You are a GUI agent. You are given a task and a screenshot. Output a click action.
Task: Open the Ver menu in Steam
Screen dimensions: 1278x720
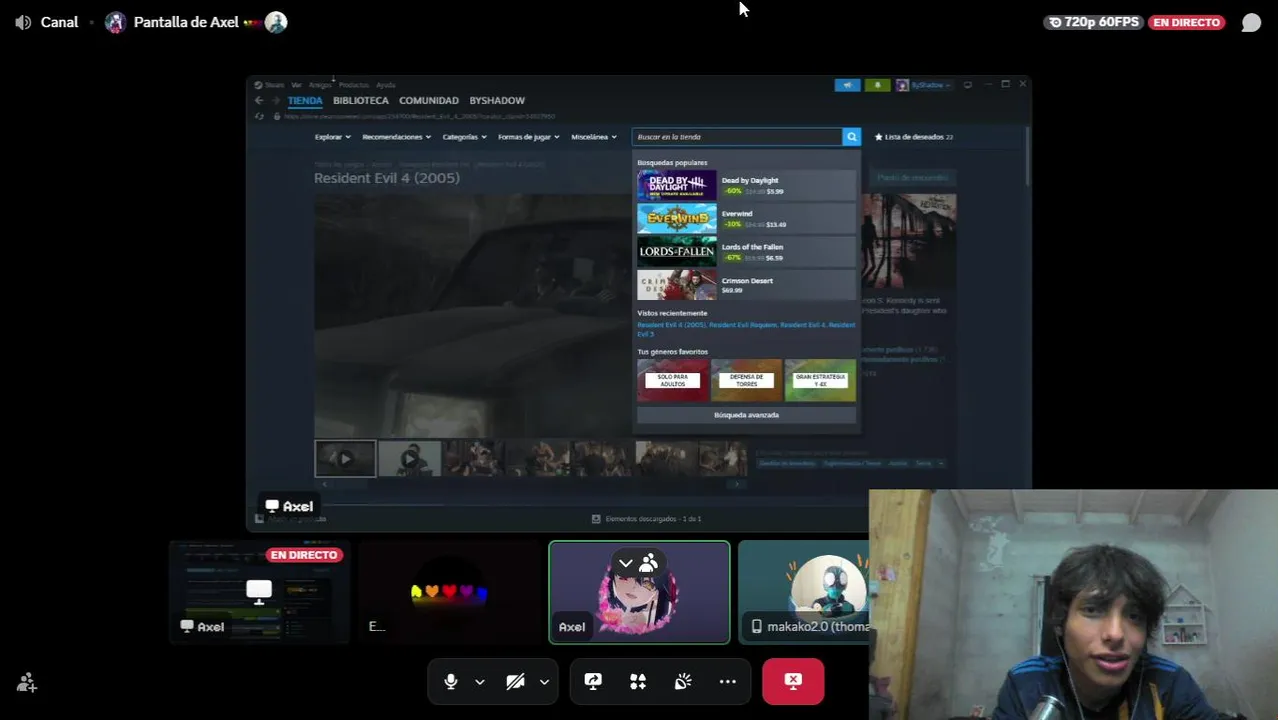[296, 85]
